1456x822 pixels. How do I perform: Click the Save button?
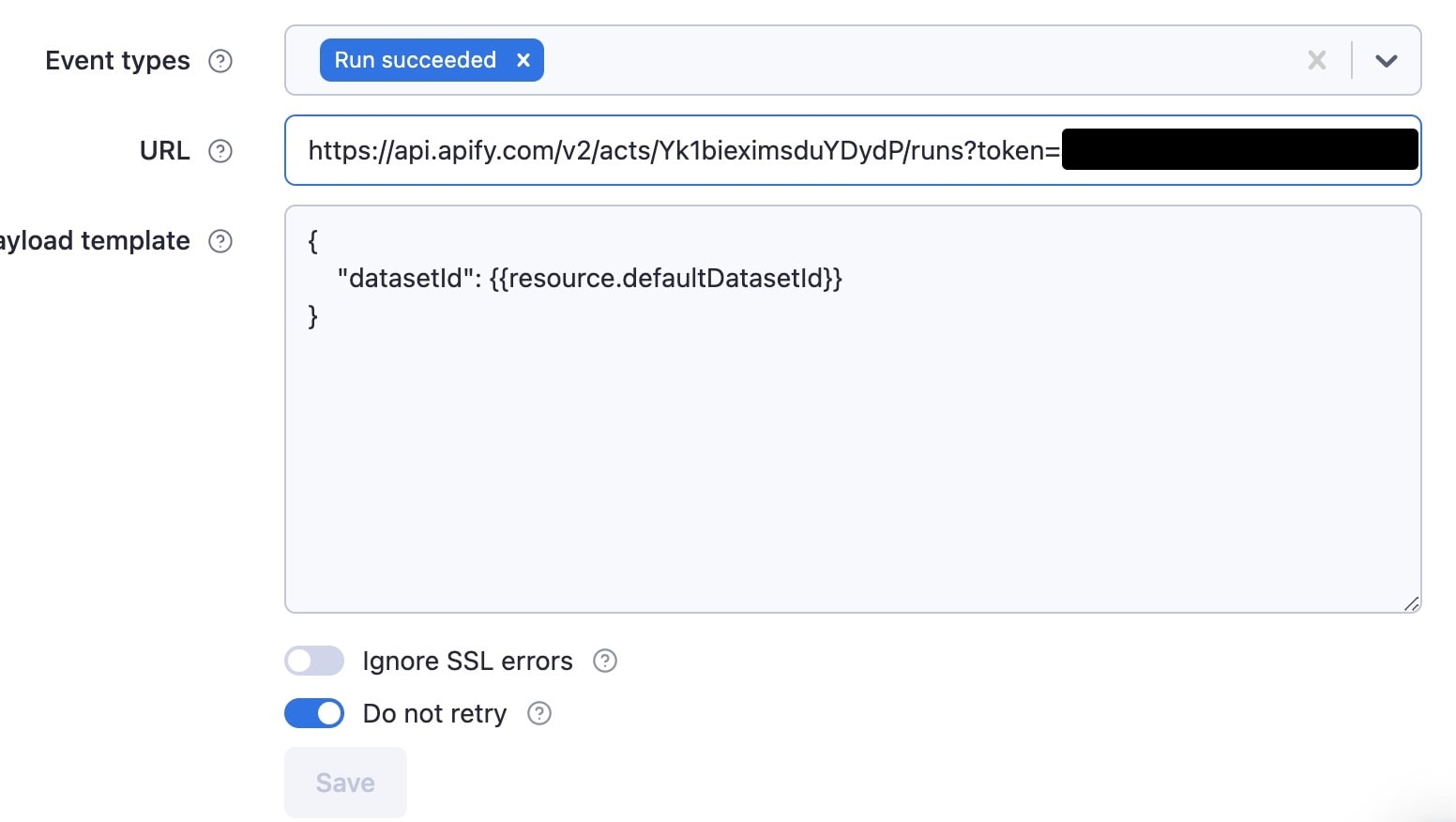coord(344,782)
